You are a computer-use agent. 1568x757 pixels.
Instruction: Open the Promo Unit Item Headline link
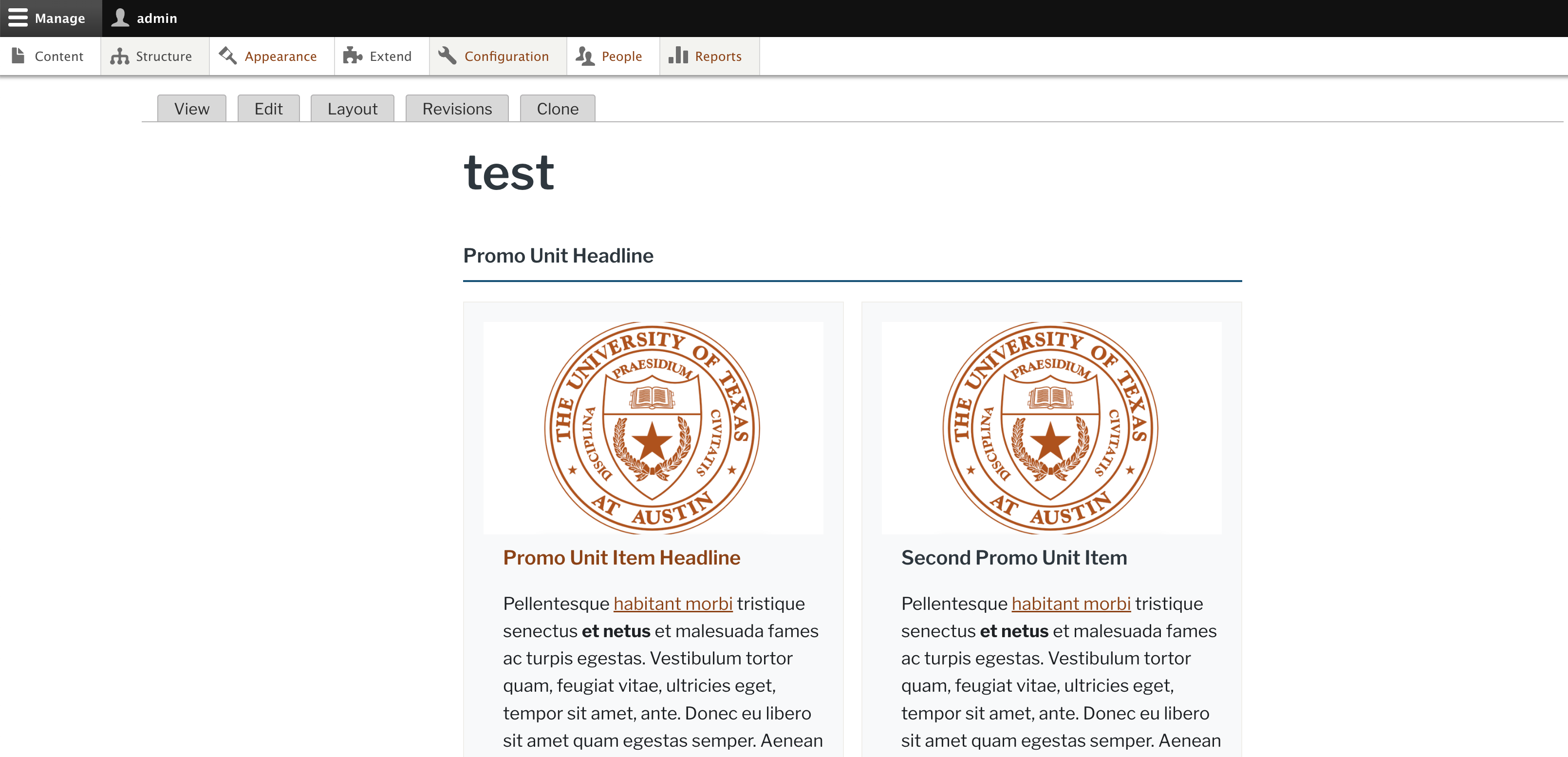tap(621, 557)
